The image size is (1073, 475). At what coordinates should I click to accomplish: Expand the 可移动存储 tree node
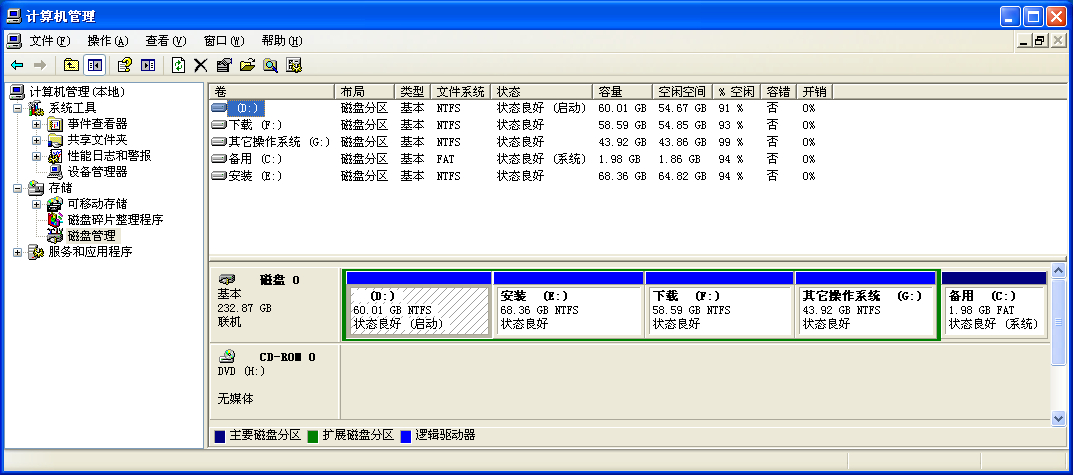pos(36,204)
